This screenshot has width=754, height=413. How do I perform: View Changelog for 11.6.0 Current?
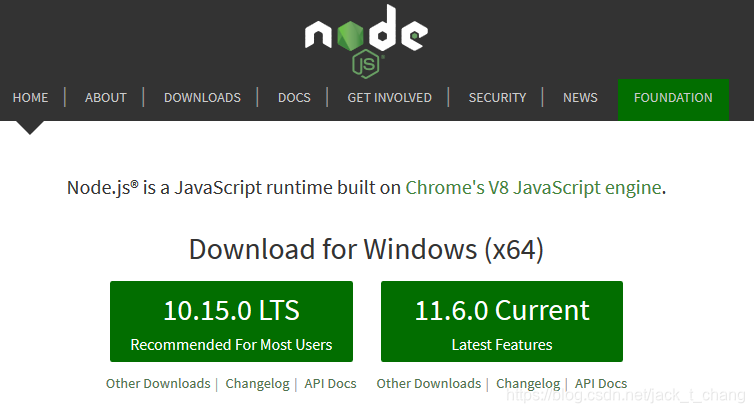pos(528,384)
